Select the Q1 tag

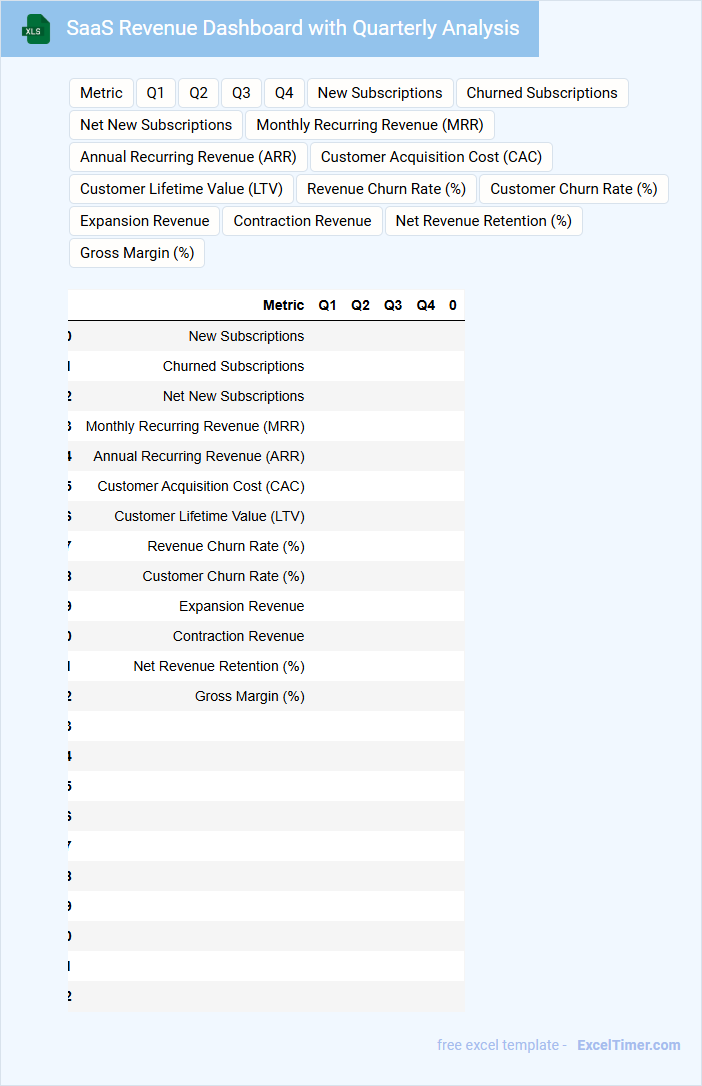[x=156, y=93]
